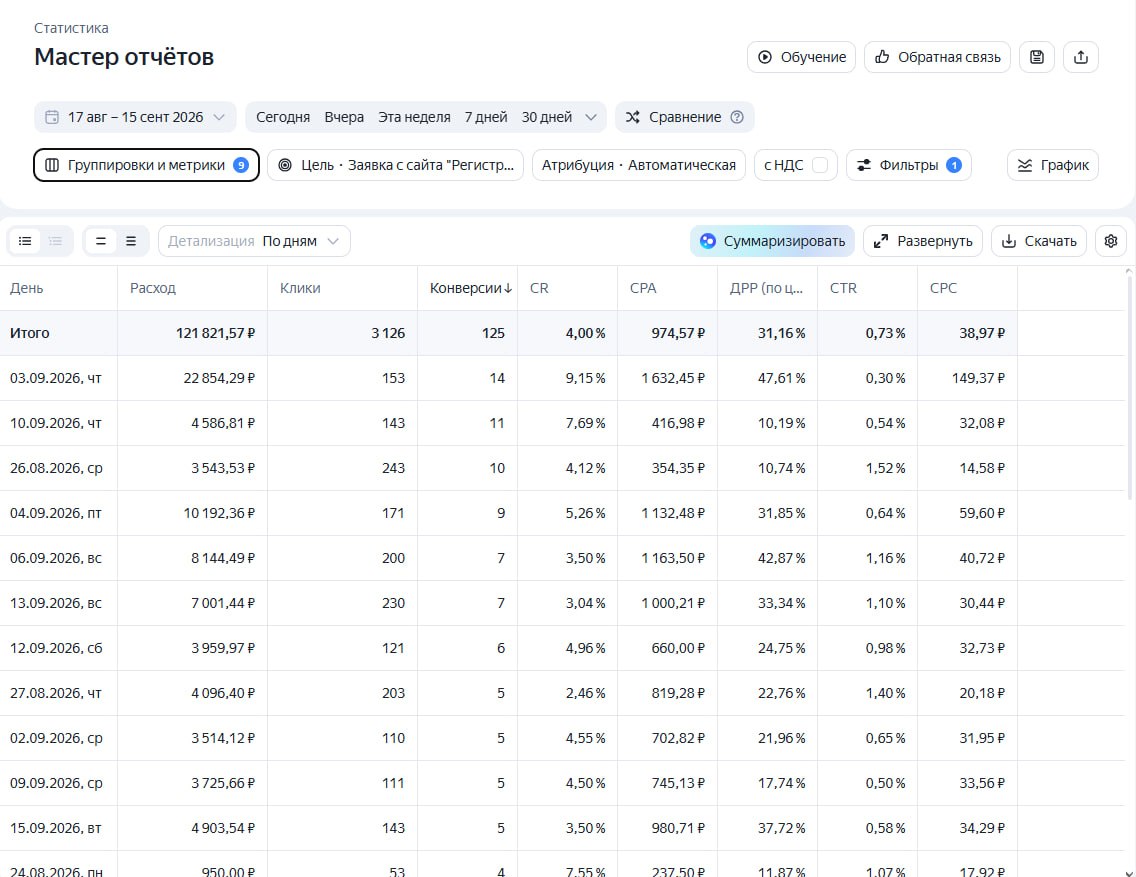This screenshot has height=877, width=1136.
Task: Select the Сегодня period preset
Action: click(x=283, y=117)
